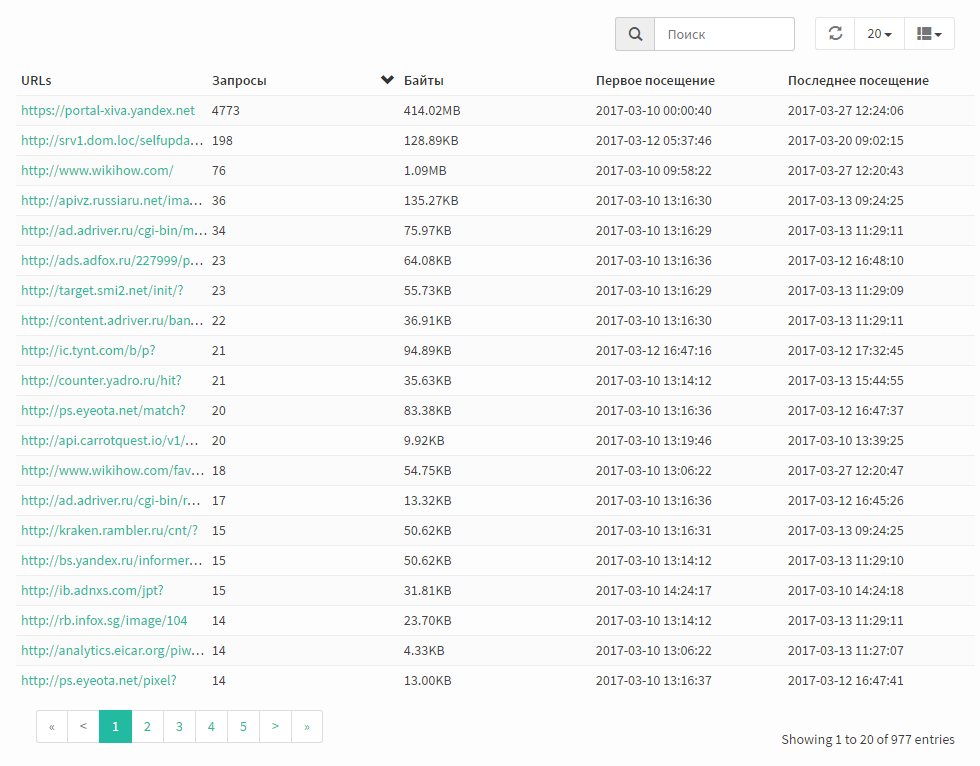The height and width of the screenshot is (766, 980).
Task: Select pagination page 3
Action: (179, 727)
